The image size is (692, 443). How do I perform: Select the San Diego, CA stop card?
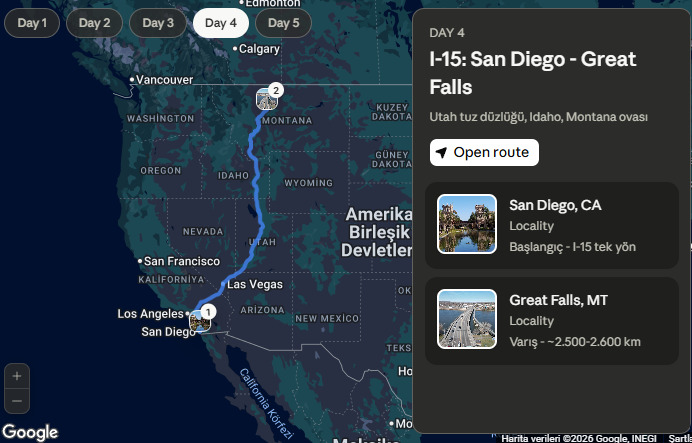pos(552,225)
